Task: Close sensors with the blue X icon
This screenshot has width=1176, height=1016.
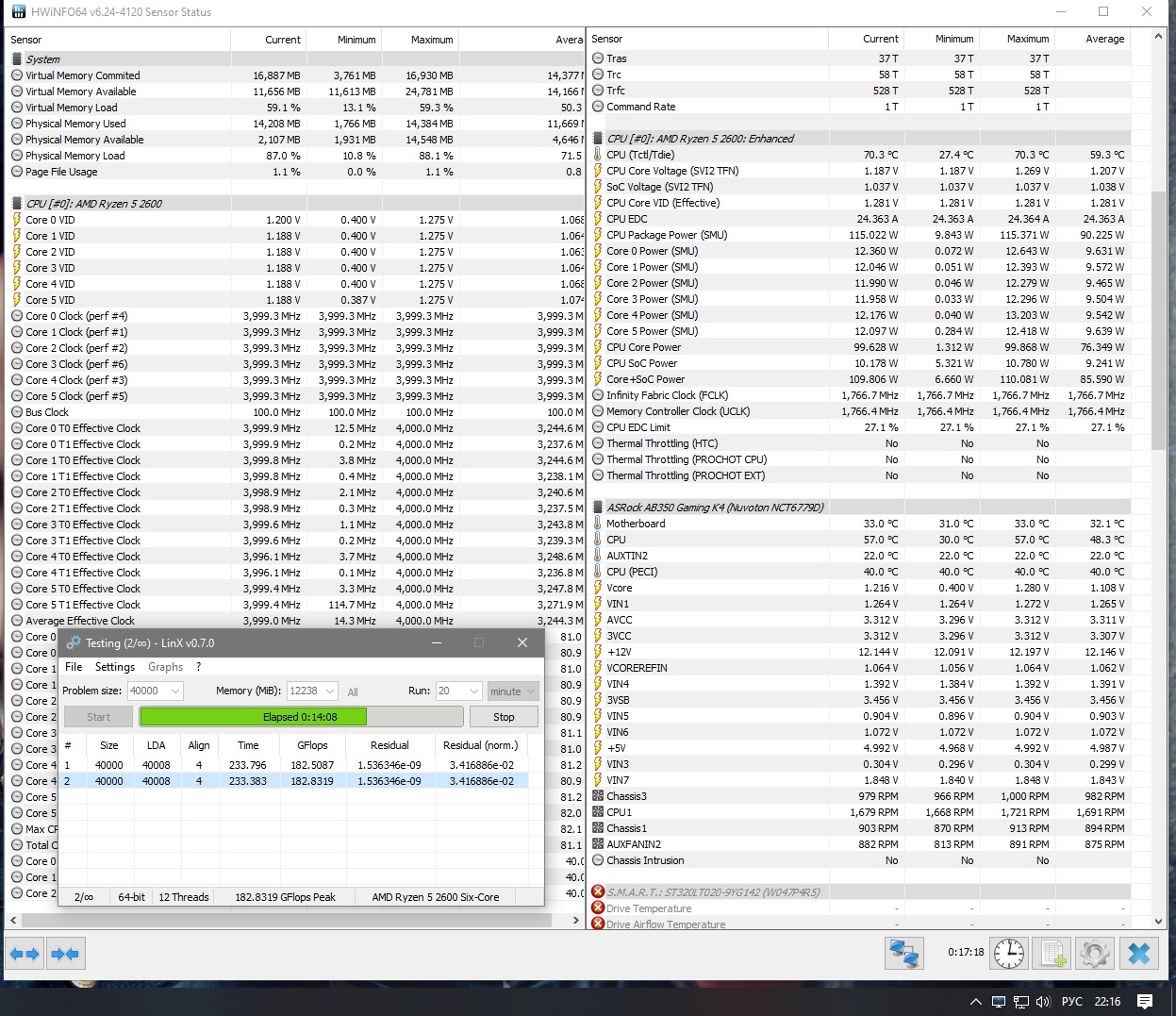Action: click(1139, 953)
